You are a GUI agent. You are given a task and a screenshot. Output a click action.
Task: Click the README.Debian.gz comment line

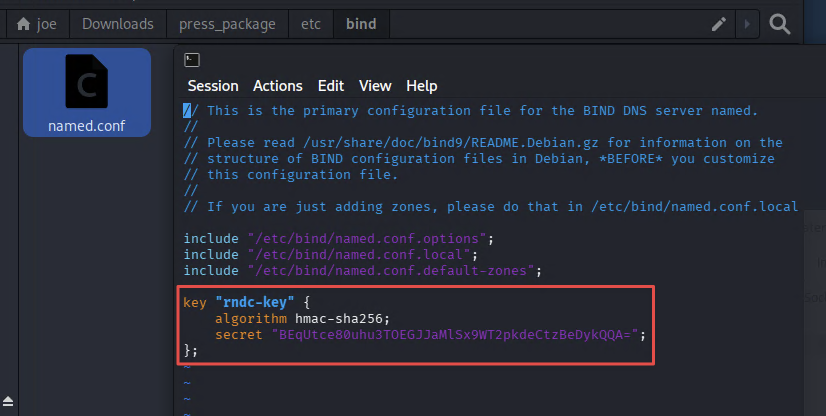click(483, 143)
